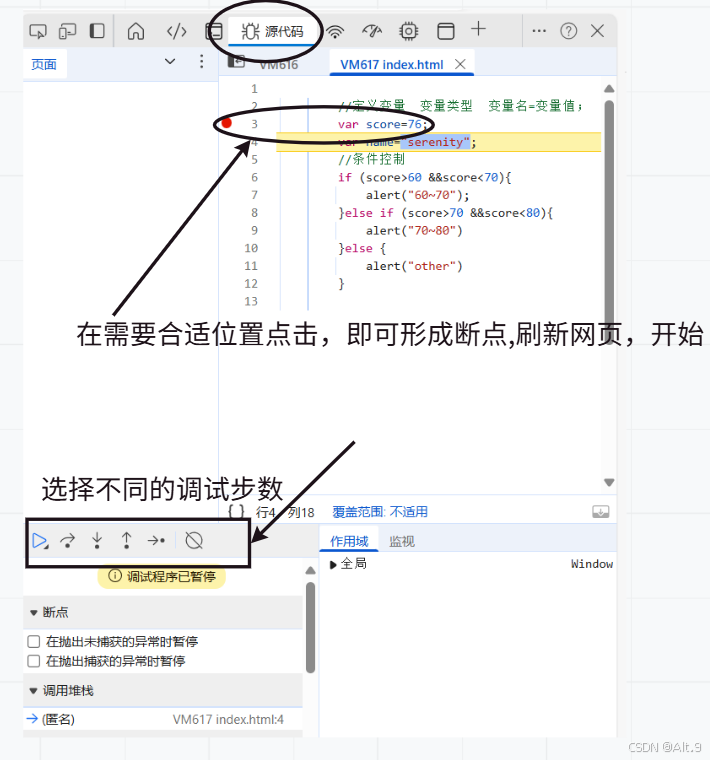Click alert("70~80") on line 9
Viewport: 710px width, 760px height.
coord(414,231)
